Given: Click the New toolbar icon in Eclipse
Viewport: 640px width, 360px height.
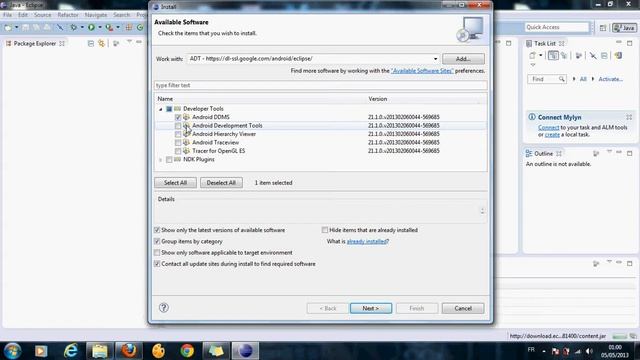Looking at the screenshot, I should 8,27.
